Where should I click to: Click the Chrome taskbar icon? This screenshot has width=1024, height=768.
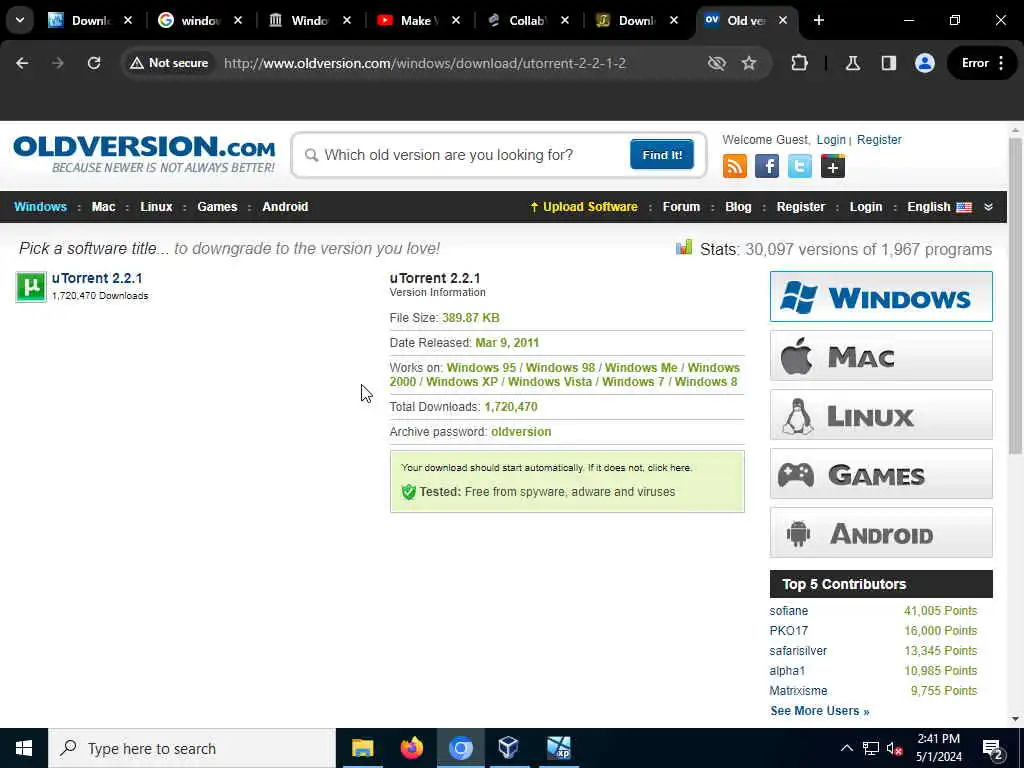[x=460, y=748]
